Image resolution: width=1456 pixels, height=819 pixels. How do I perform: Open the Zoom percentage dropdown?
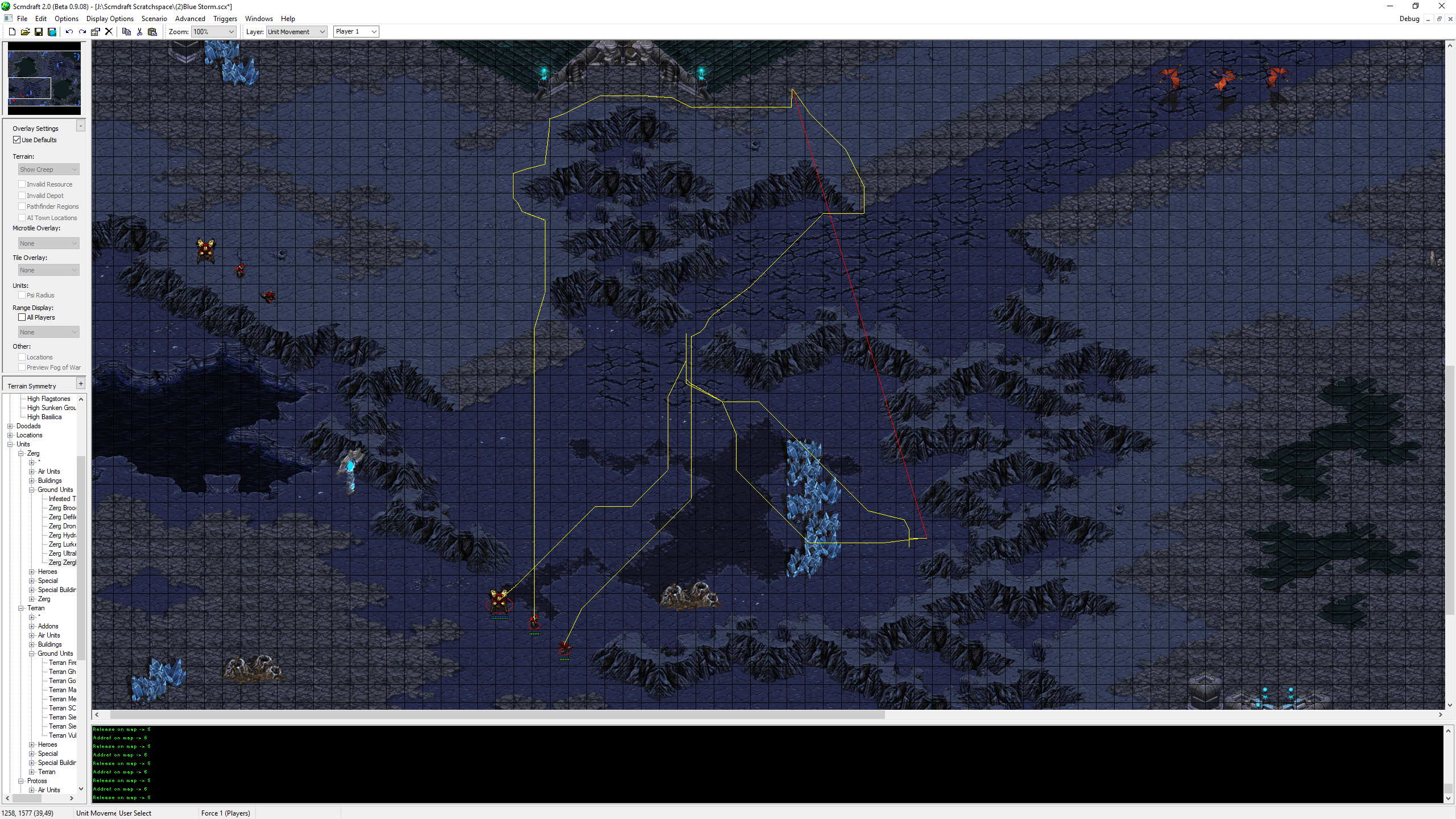pyautogui.click(x=214, y=32)
